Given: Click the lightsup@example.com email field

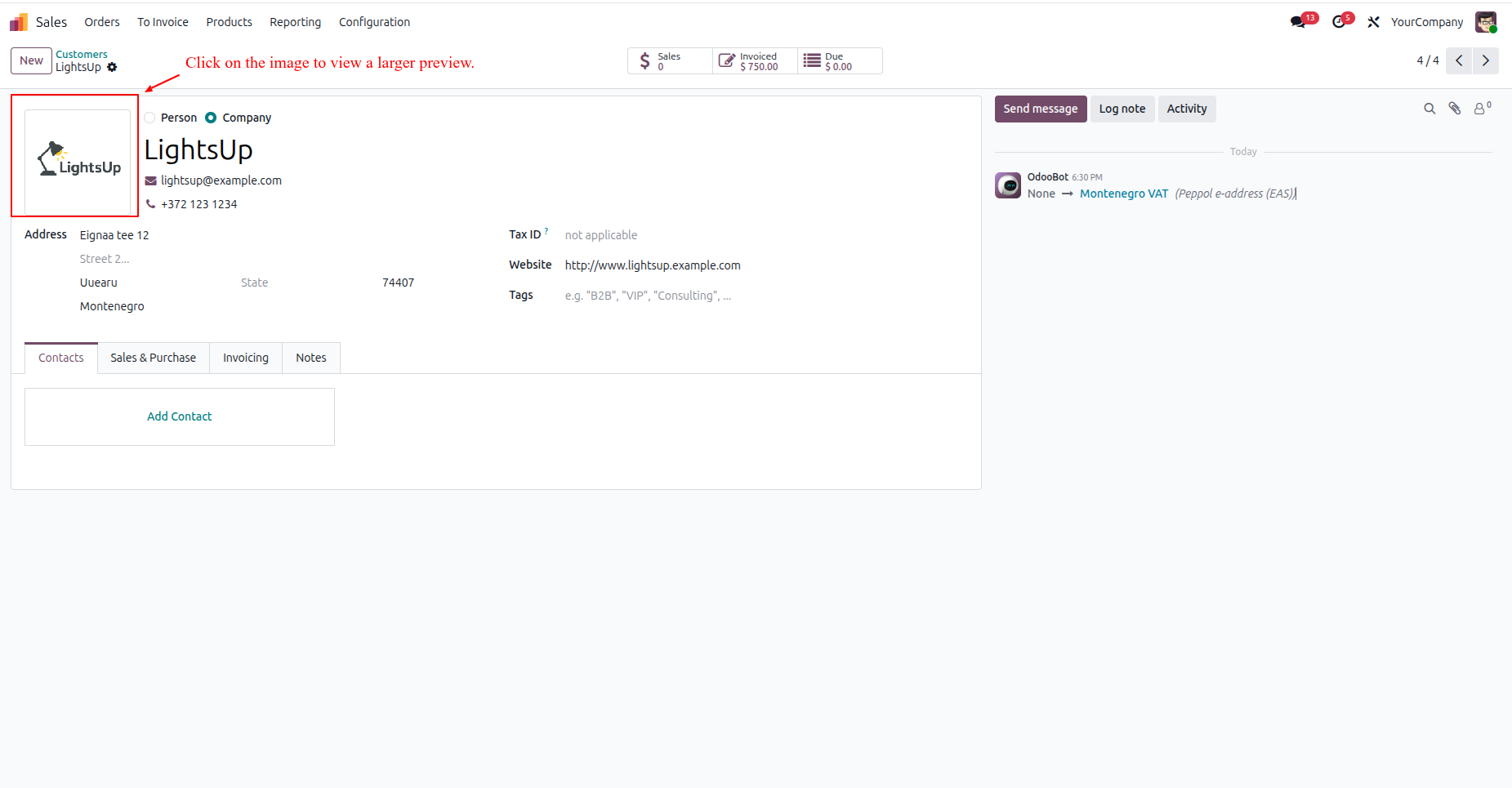Looking at the screenshot, I should coord(221,180).
